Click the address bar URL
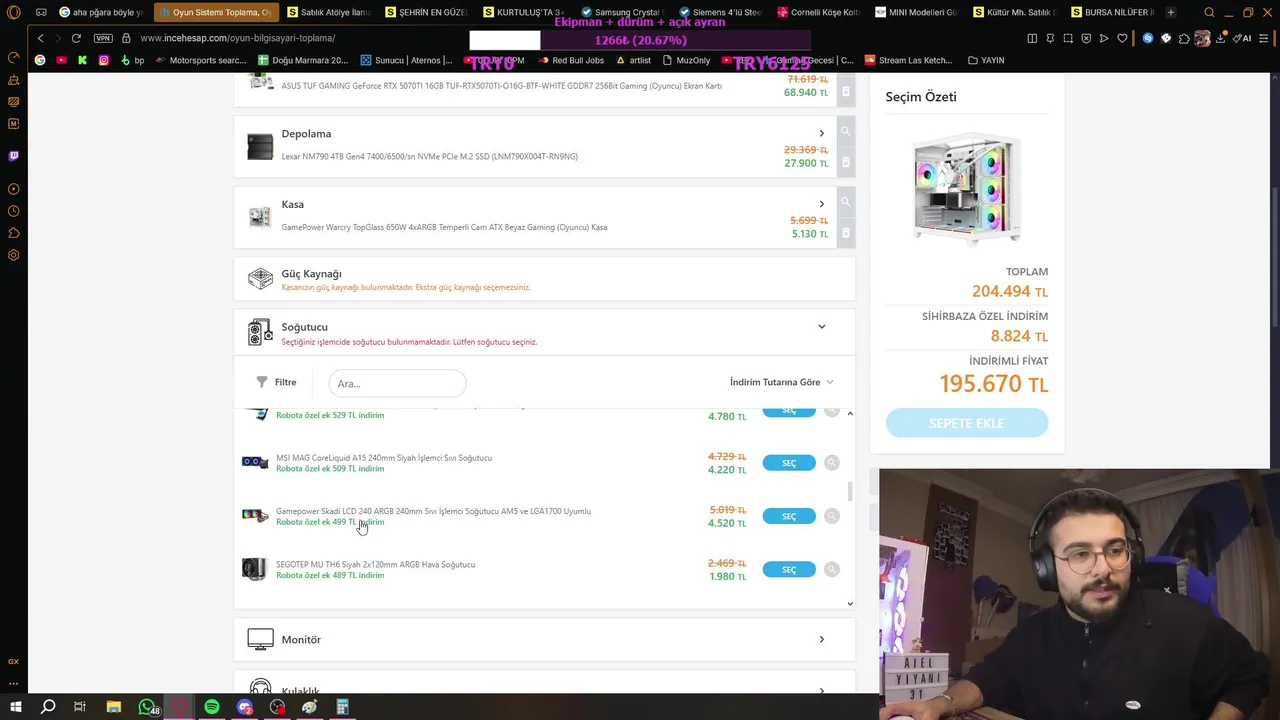This screenshot has width=1280, height=720. click(238, 38)
